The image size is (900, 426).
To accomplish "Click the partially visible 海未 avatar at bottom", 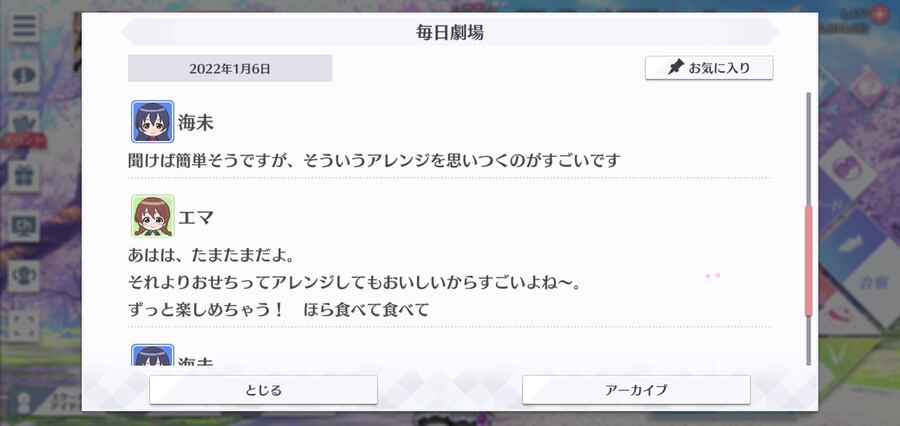I will 153,355.
